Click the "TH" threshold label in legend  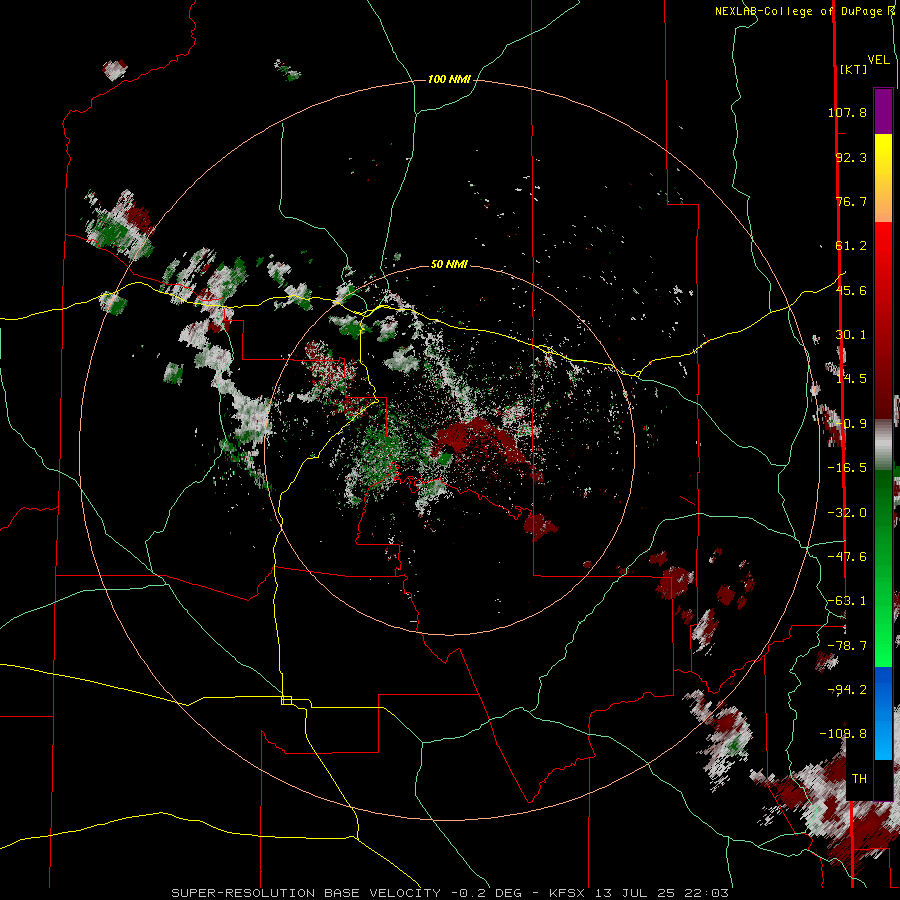(859, 779)
